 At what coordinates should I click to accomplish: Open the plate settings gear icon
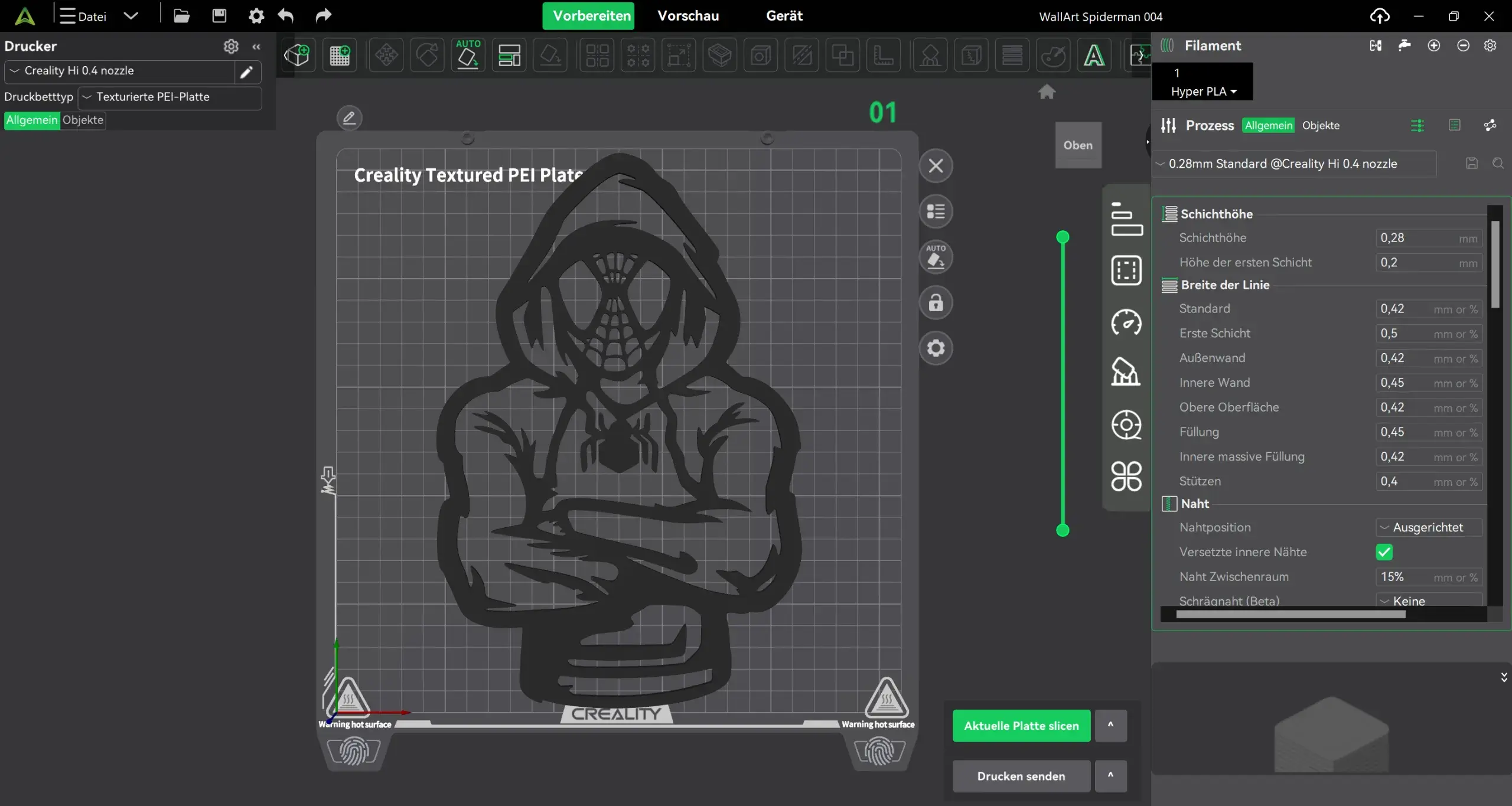(936, 348)
